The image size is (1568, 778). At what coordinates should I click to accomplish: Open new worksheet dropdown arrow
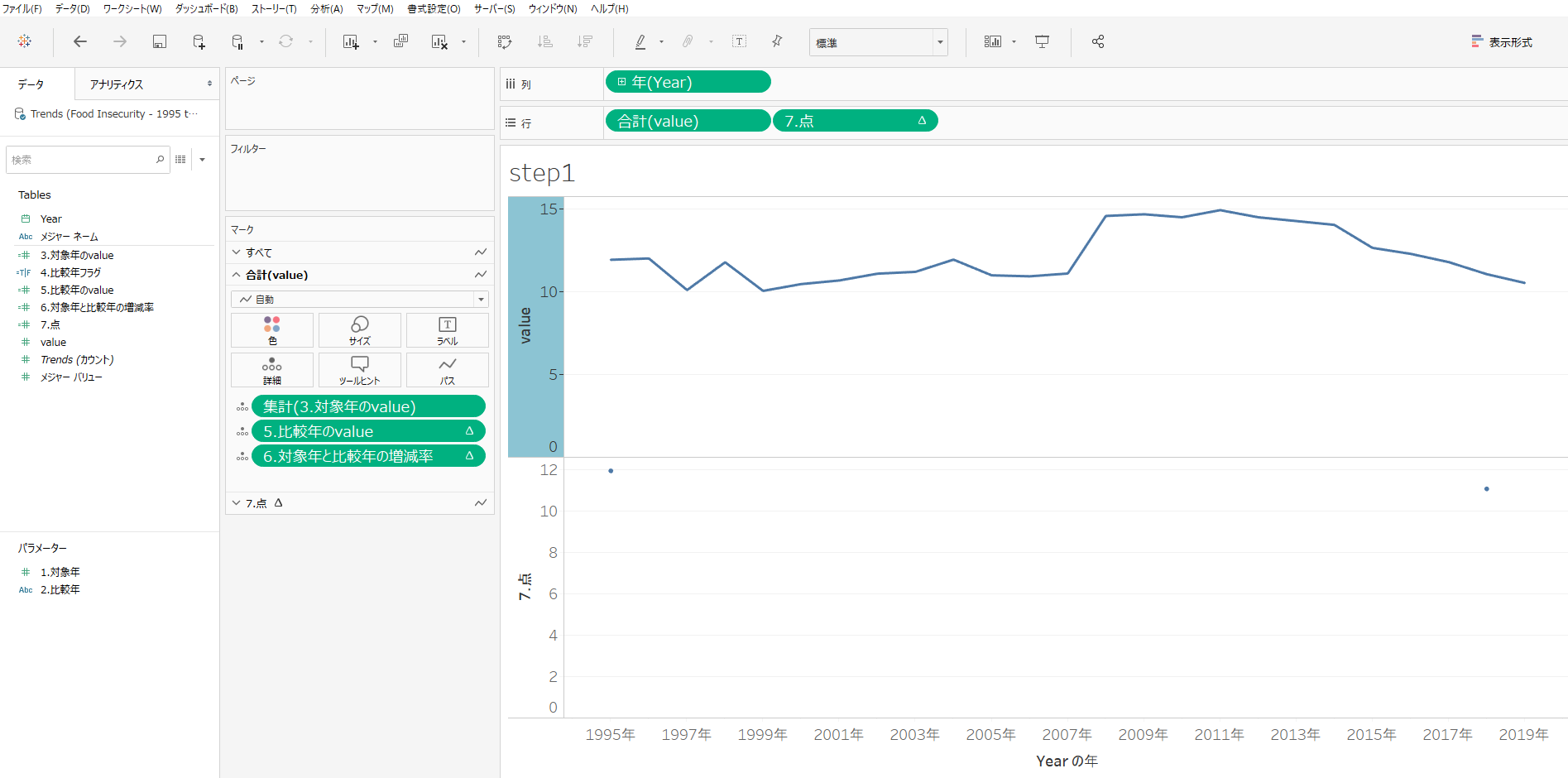coord(375,41)
